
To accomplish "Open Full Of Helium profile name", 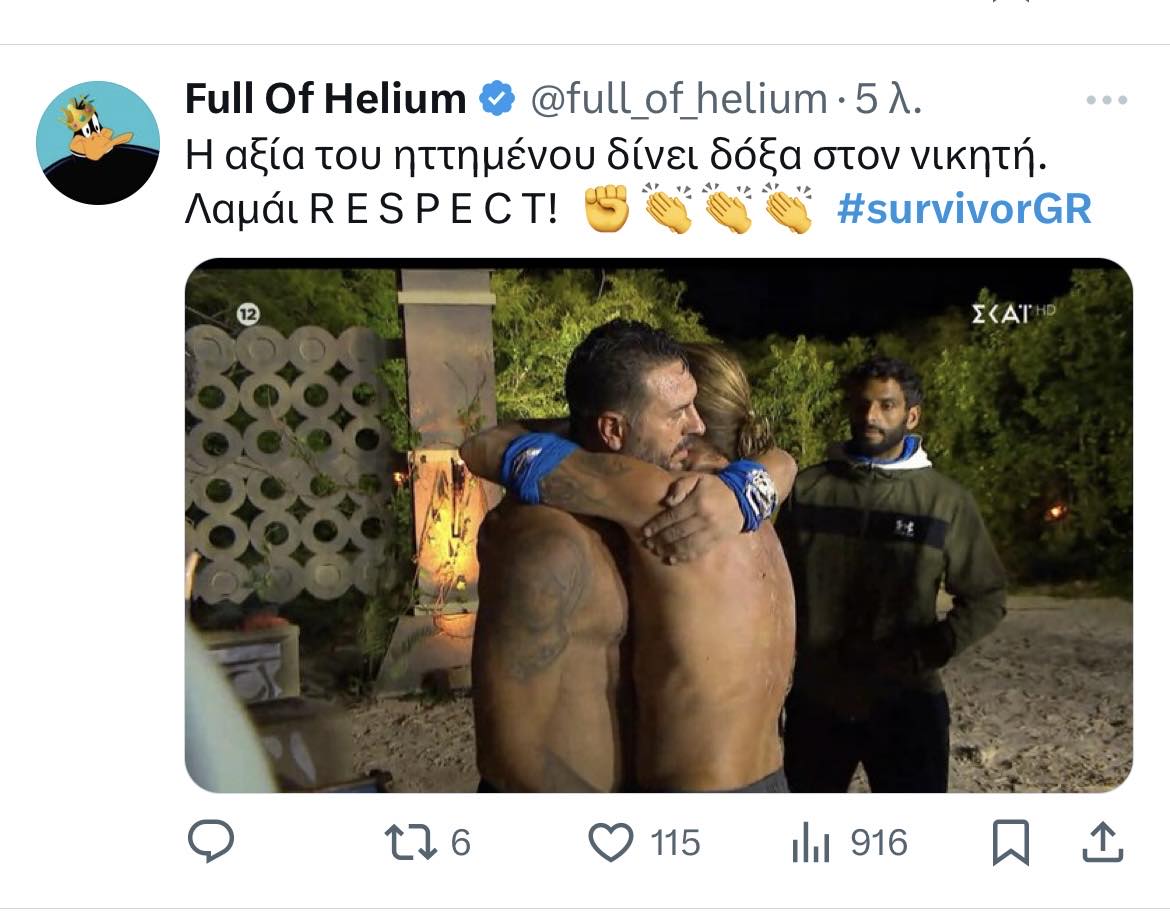I will (325, 98).
